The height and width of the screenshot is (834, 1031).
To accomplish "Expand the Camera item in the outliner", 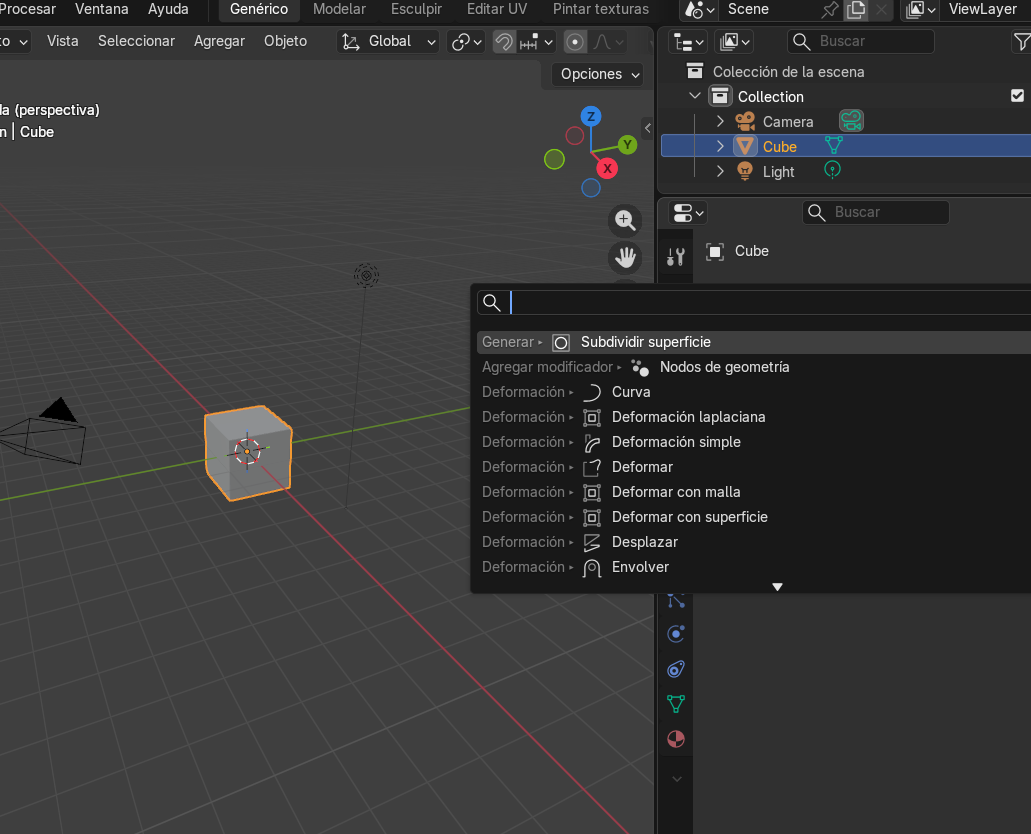I will [x=720, y=121].
